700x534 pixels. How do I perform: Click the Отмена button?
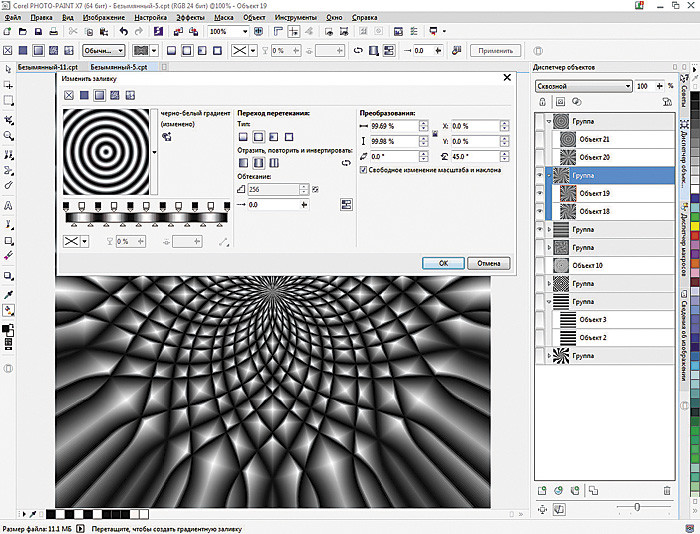(x=488, y=263)
